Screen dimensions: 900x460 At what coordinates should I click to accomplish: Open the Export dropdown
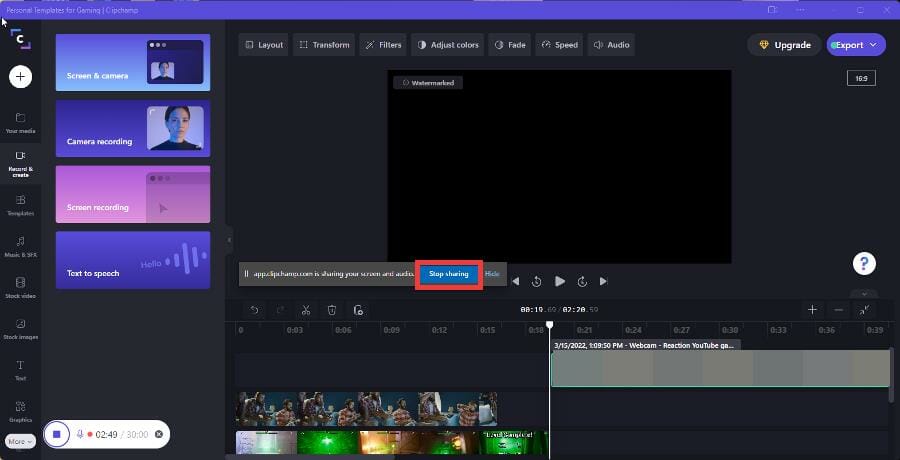[856, 45]
